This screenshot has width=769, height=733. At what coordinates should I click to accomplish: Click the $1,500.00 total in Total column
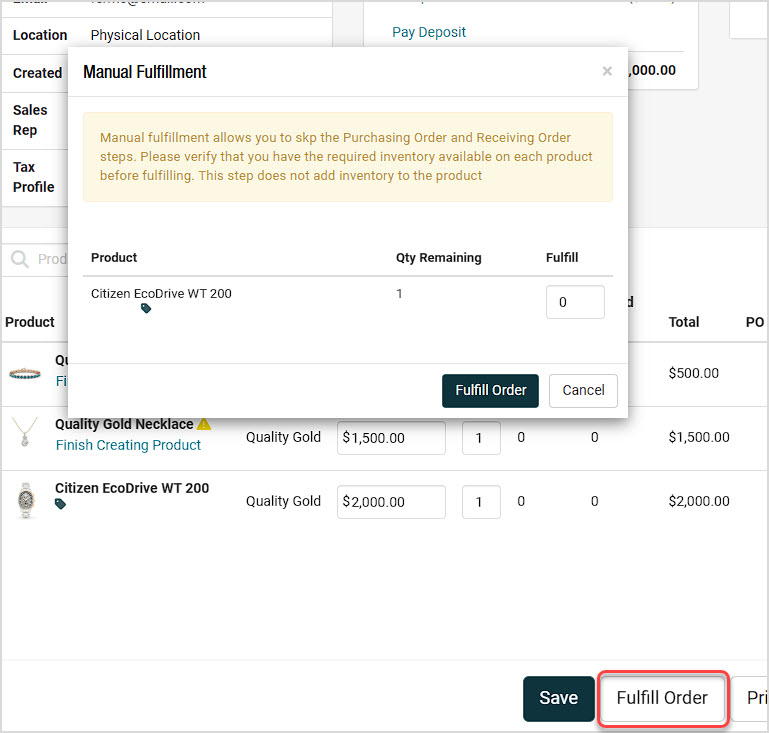pos(699,437)
